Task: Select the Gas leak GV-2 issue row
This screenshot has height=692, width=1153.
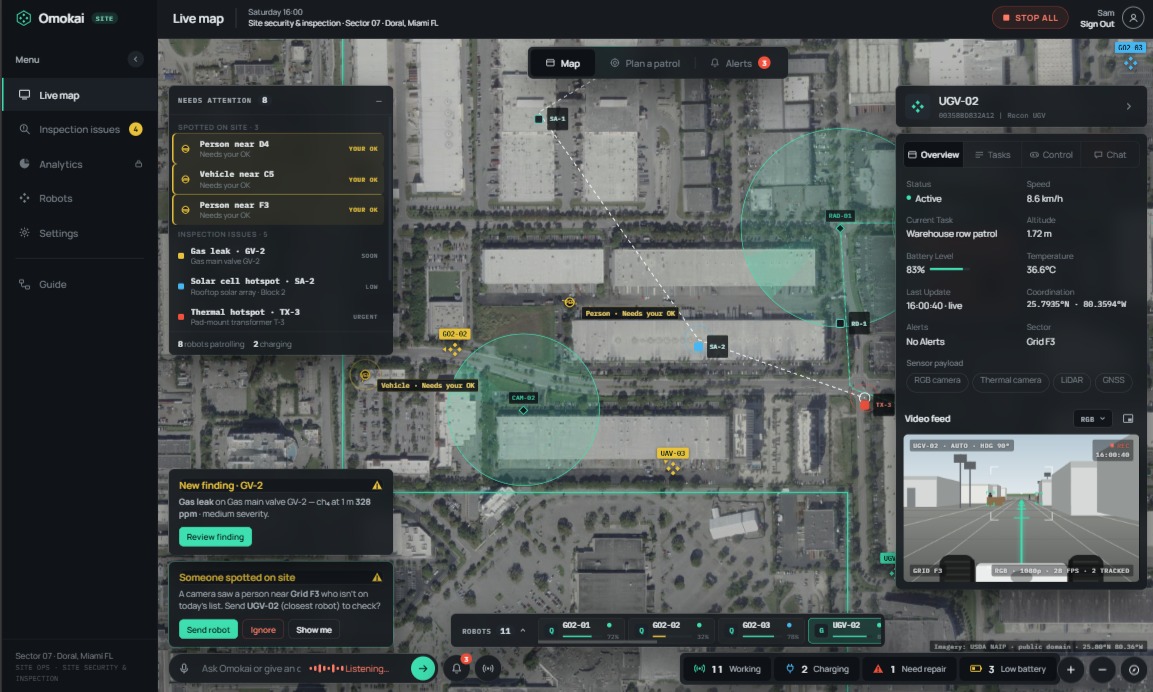Action: tap(279, 255)
